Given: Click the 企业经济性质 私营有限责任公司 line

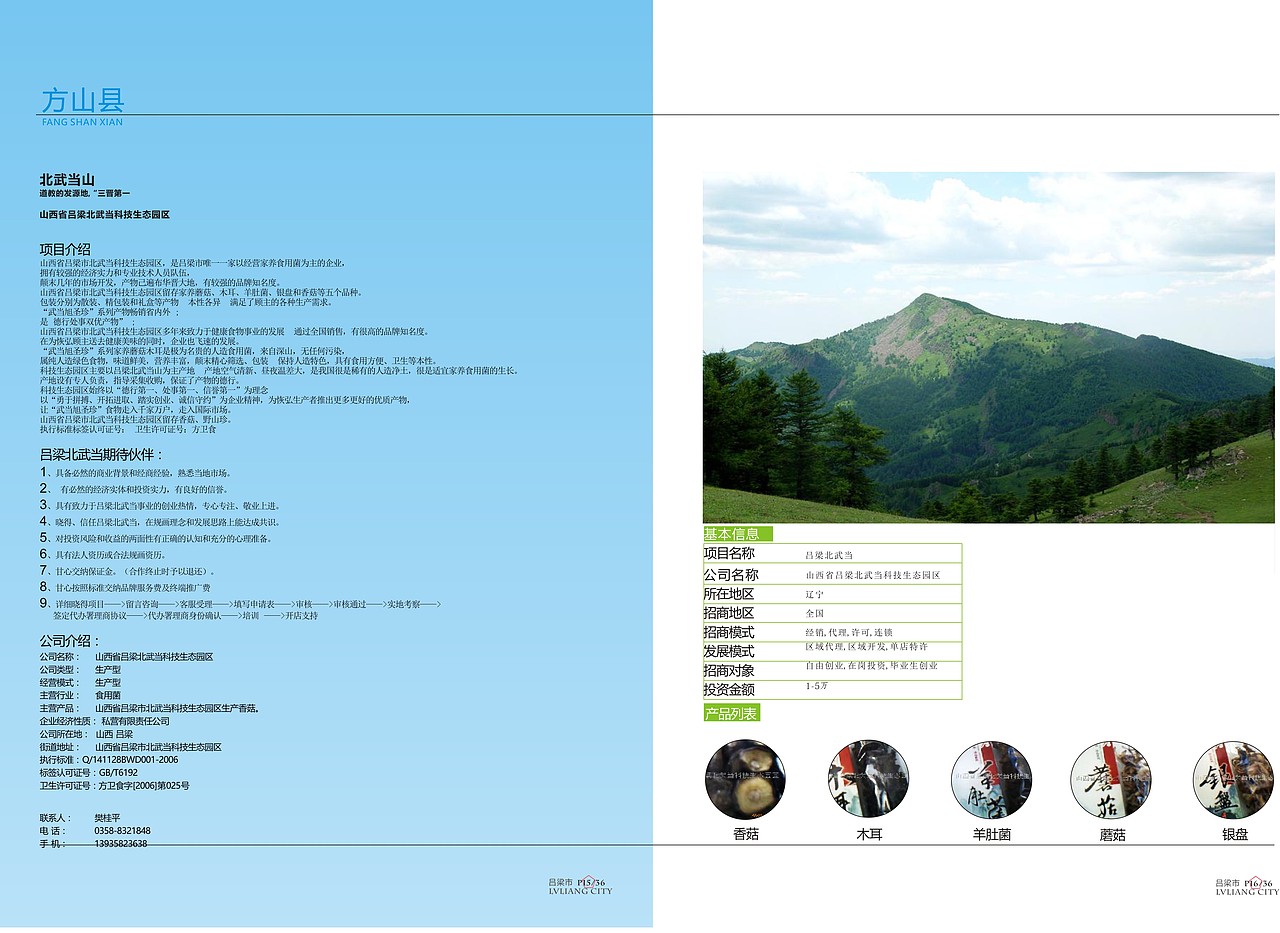Looking at the screenshot, I should (x=105, y=721).
